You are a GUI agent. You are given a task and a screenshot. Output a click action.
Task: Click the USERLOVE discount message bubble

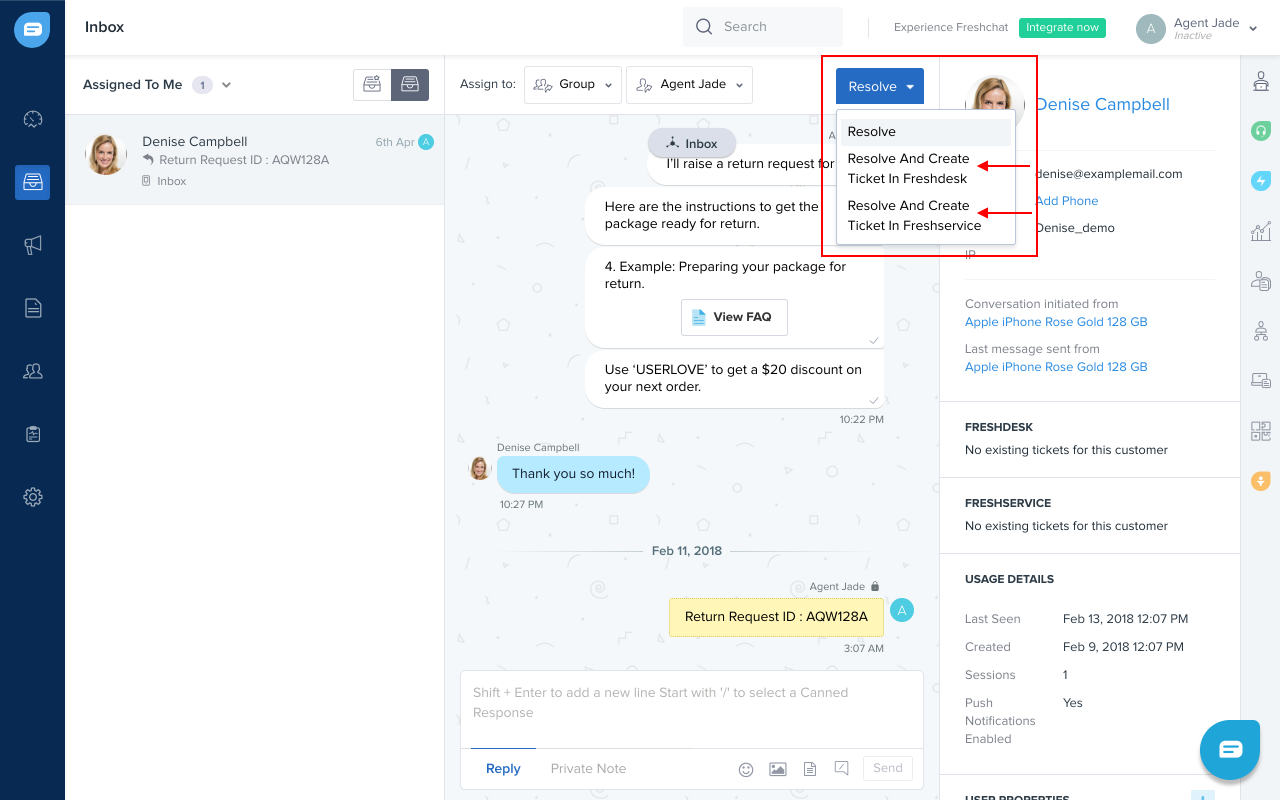[734, 379]
